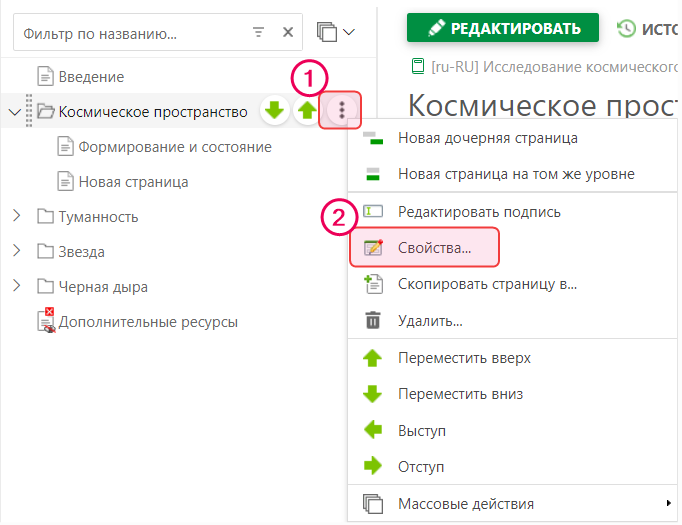The image size is (682, 525).
Task: Choose Новая дочерняя страница menu item
Action: click(x=513, y=138)
